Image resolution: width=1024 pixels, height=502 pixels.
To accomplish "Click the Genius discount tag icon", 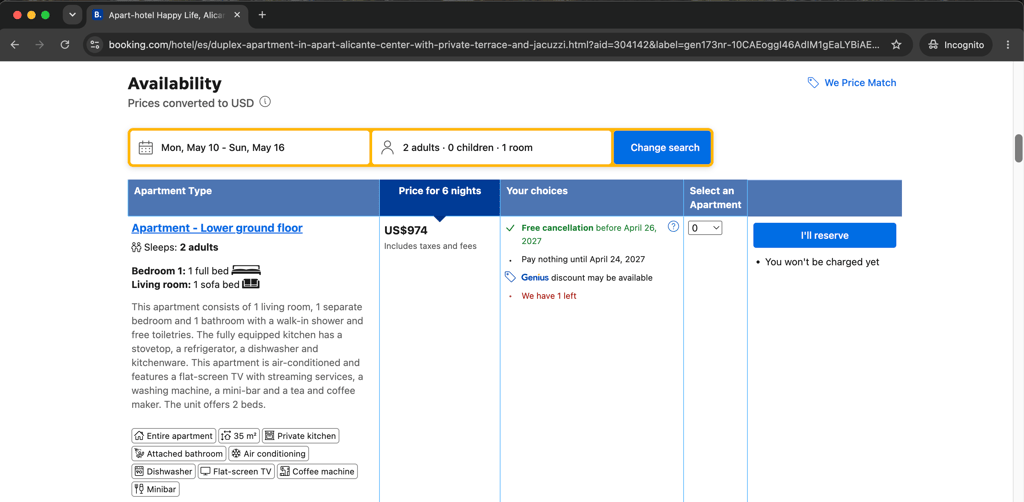I will (511, 277).
